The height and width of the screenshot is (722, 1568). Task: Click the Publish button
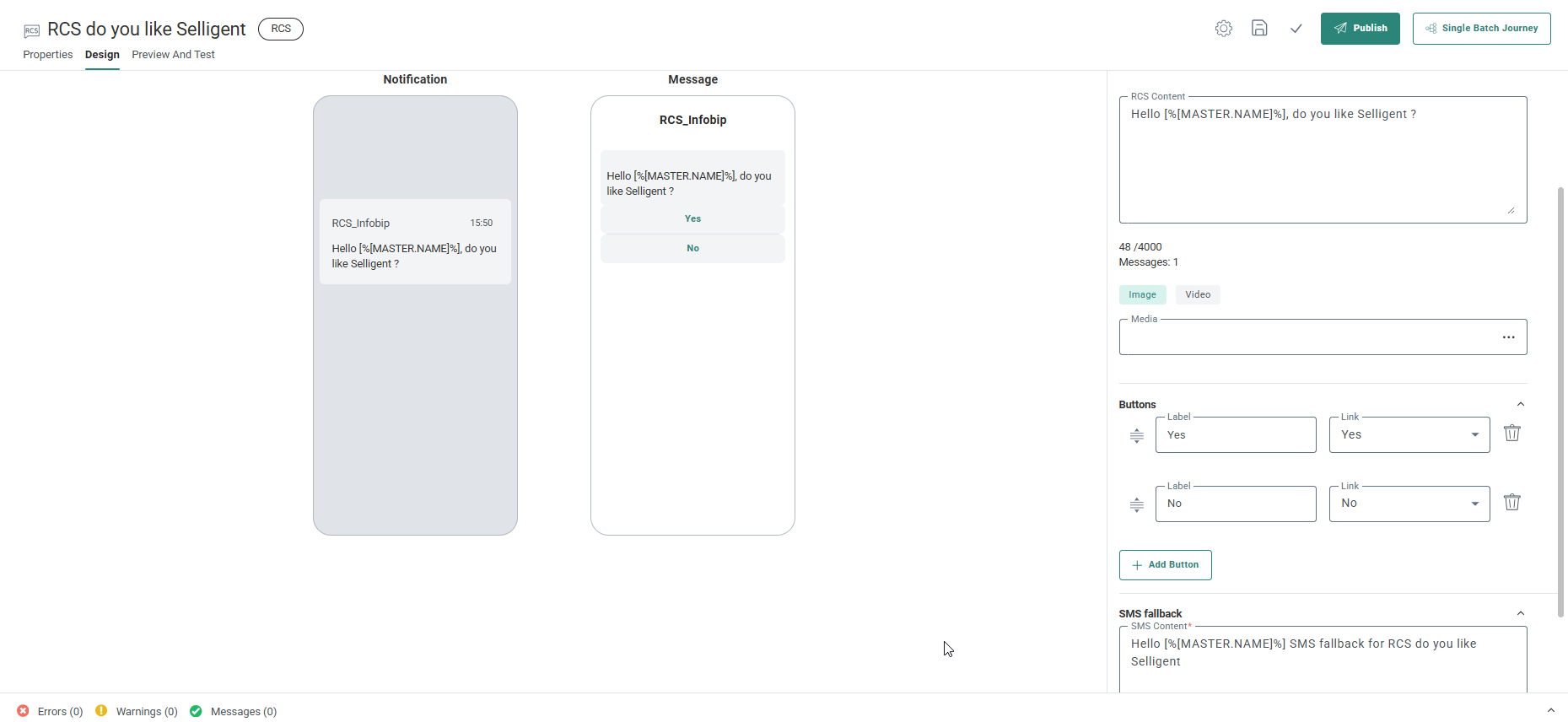(1360, 29)
